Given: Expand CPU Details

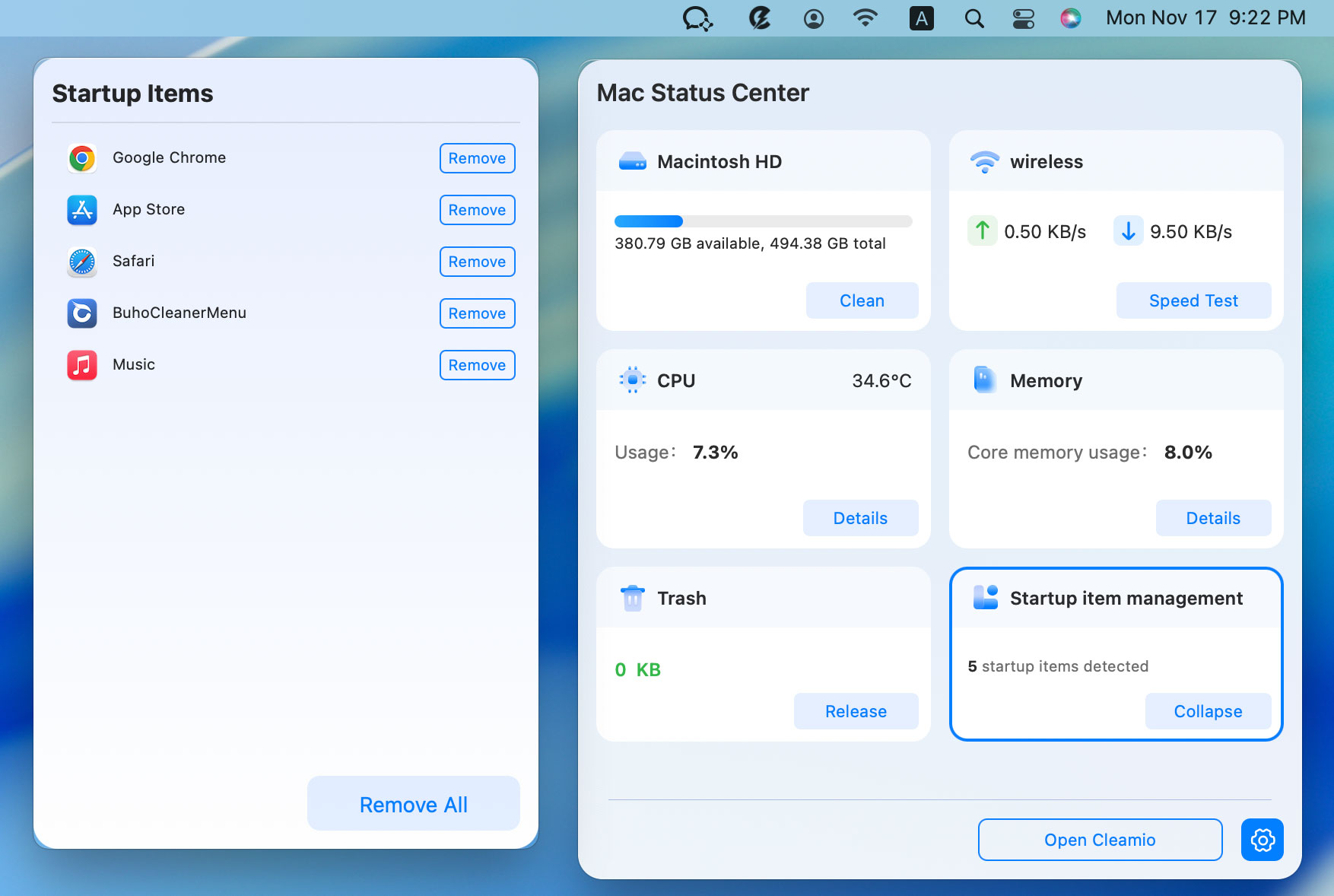Looking at the screenshot, I should click(x=859, y=518).
